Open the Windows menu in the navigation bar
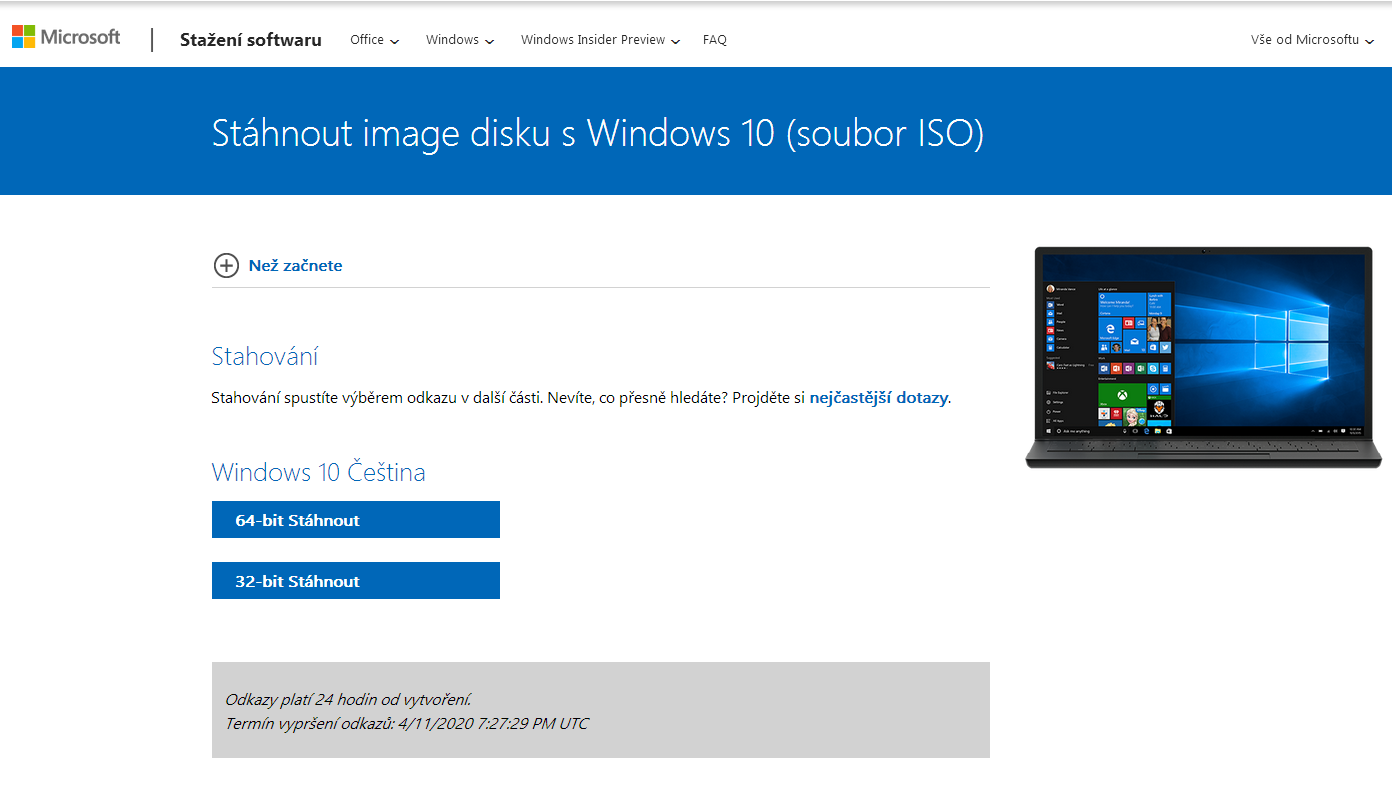The width and height of the screenshot is (1392, 790). pos(452,40)
